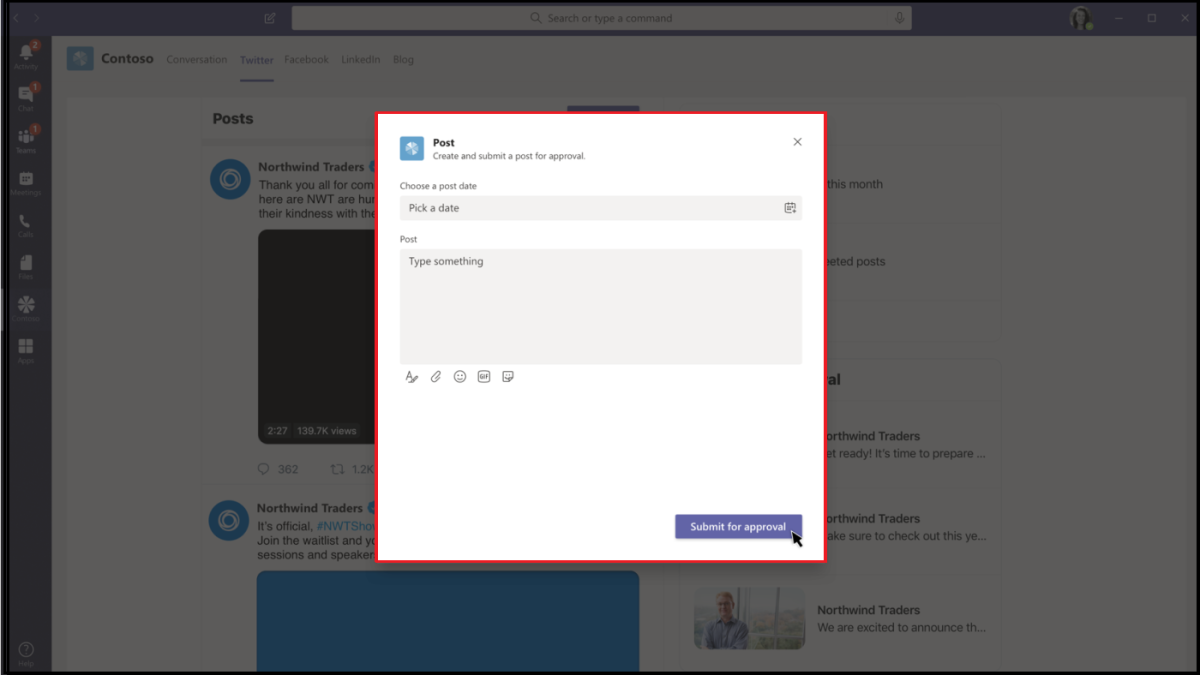
Task: Click the search or command box
Action: (601, 18)
